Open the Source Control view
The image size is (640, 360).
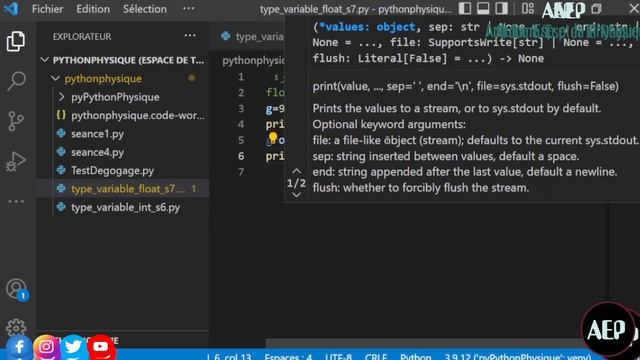click(16, 121)
